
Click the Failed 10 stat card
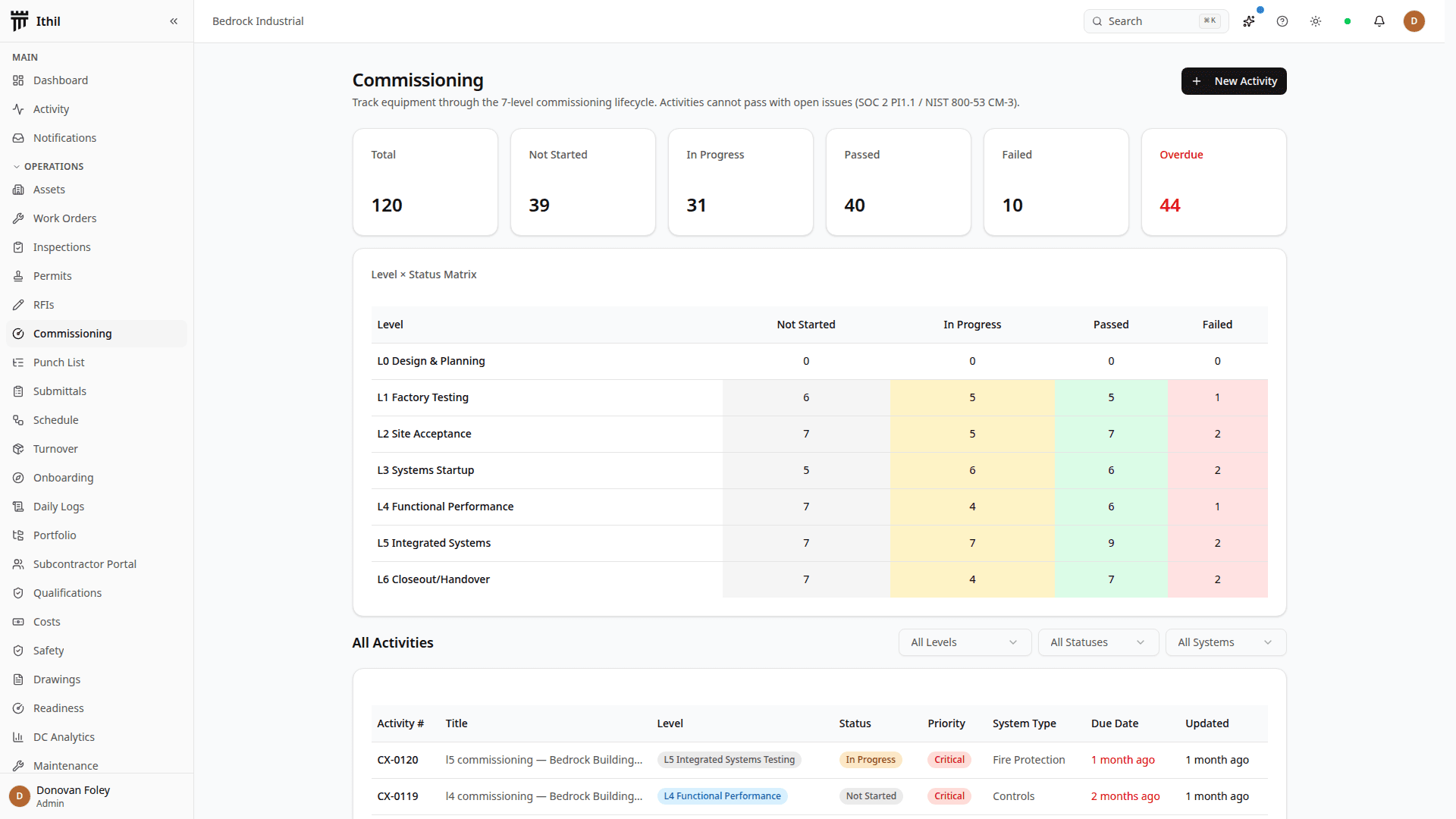coord(1056,182)
